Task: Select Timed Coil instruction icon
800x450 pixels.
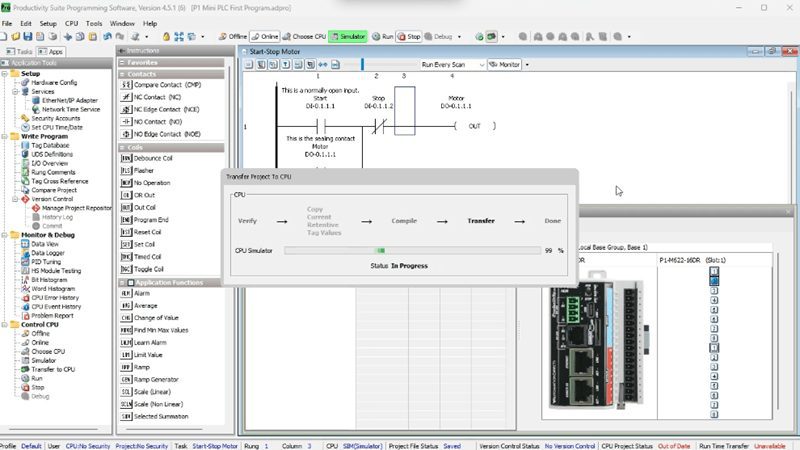Action: point(126,257)
